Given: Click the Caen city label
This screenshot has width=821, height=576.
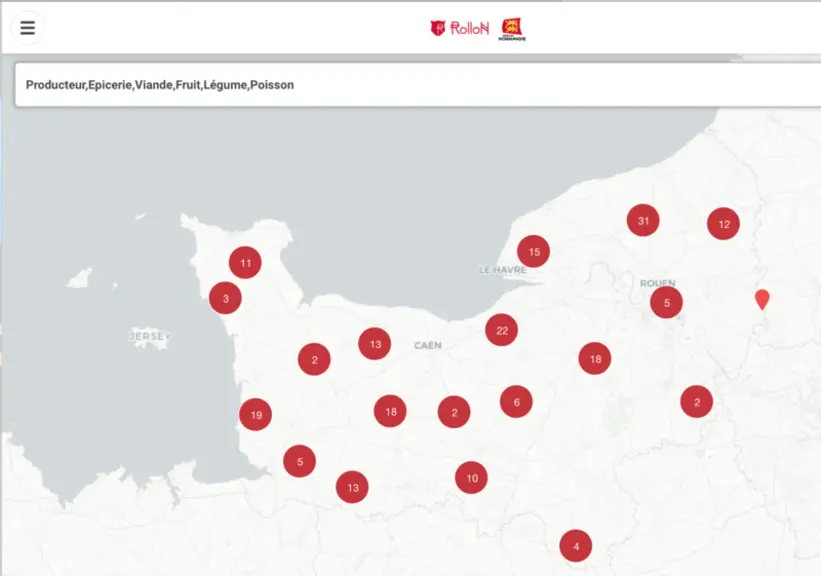Looking at the screenshot, I should coord(428,345).
